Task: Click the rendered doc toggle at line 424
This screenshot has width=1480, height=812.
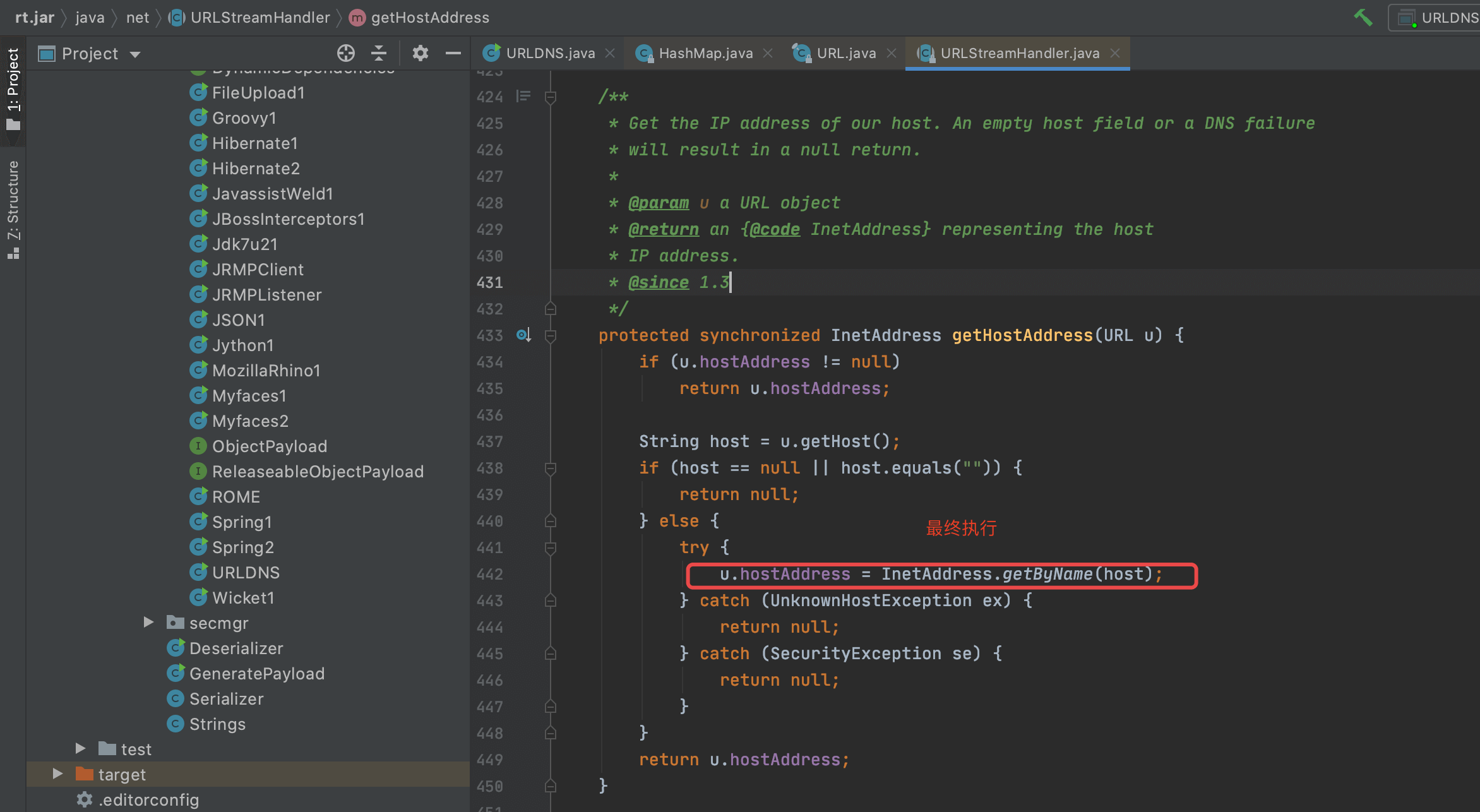Action: tap(523, 97)
